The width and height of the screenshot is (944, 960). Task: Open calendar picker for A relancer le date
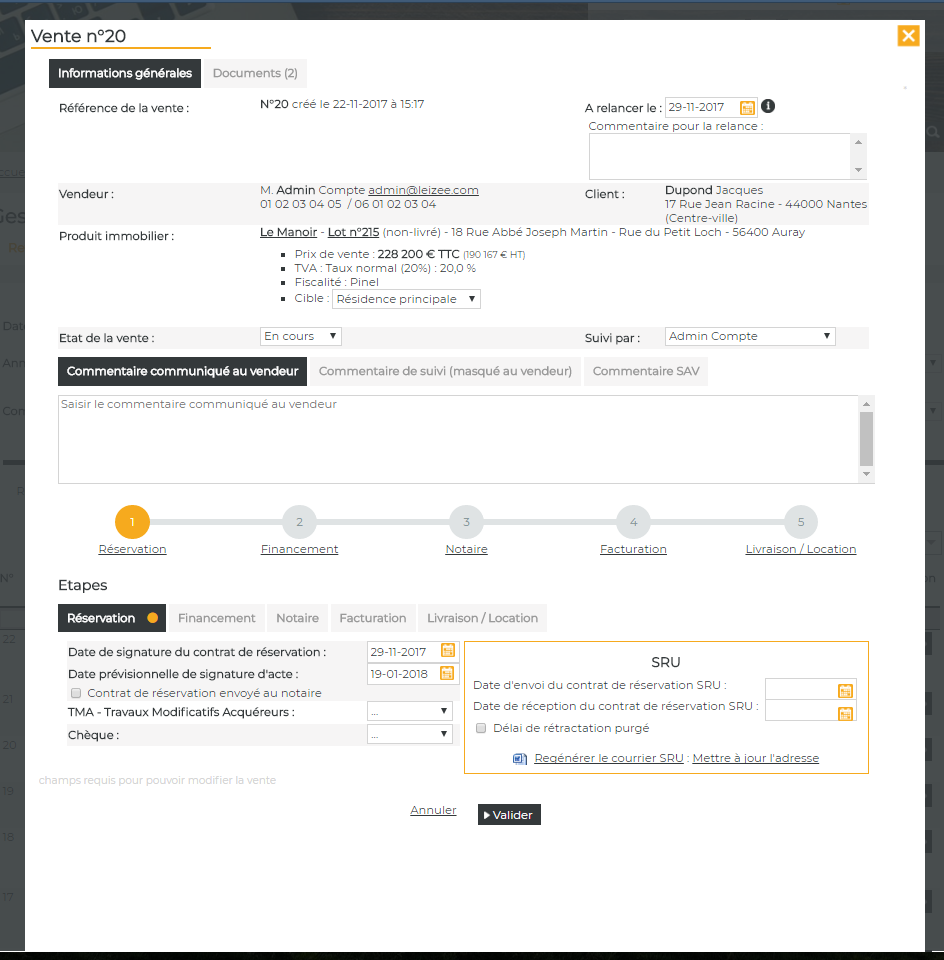747,108
